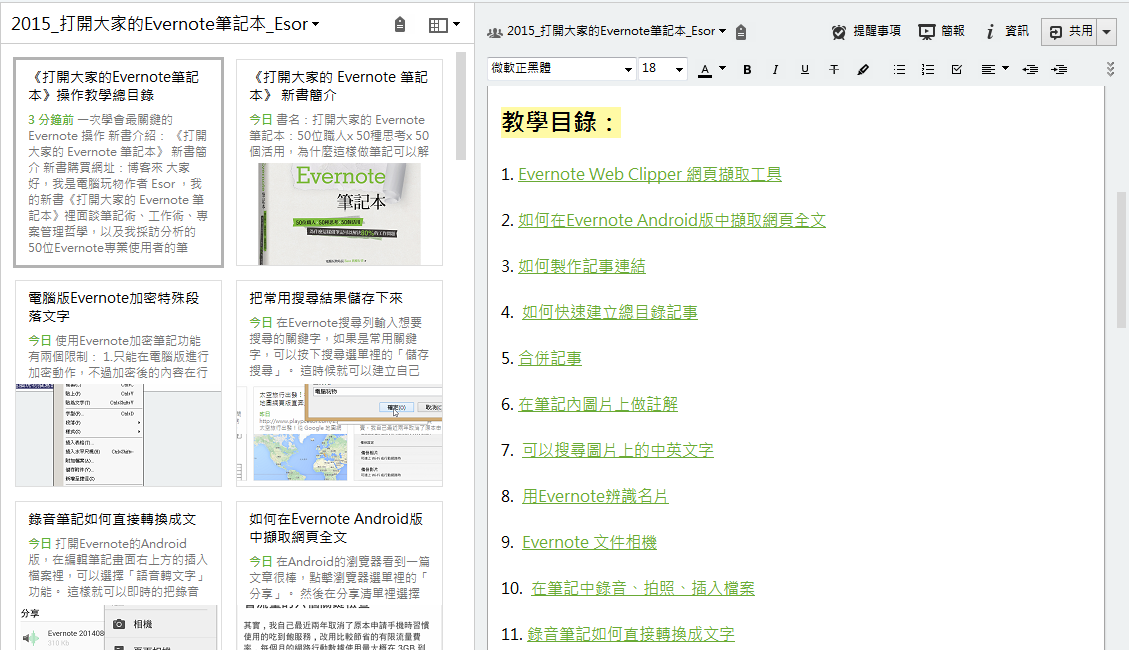Click the text alignment button
This screenshot has height=650, width=1129.
[988, 69]
